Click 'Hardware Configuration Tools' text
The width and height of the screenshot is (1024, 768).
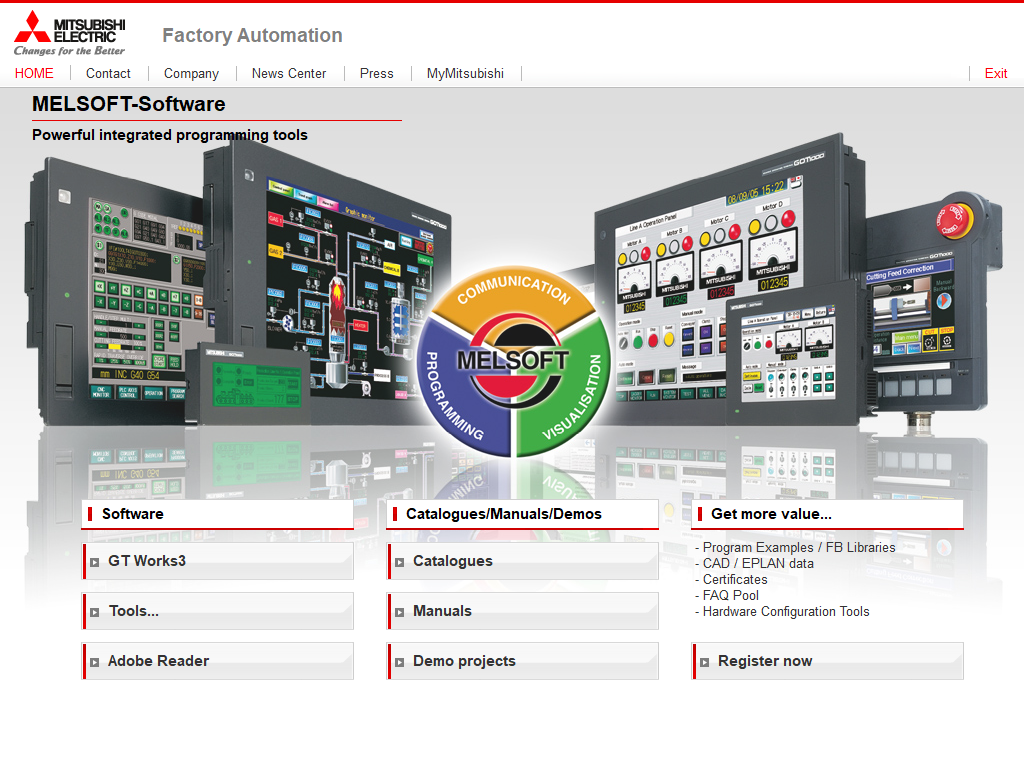coord(786,611)
